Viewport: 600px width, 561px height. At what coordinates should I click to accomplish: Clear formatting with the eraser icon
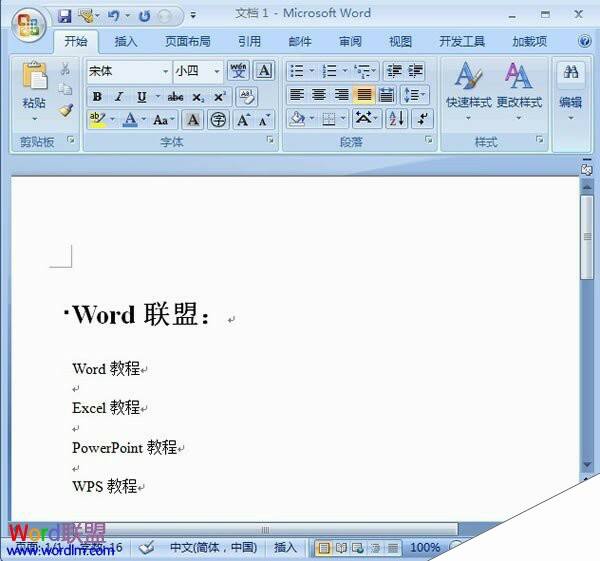[246, 97]
